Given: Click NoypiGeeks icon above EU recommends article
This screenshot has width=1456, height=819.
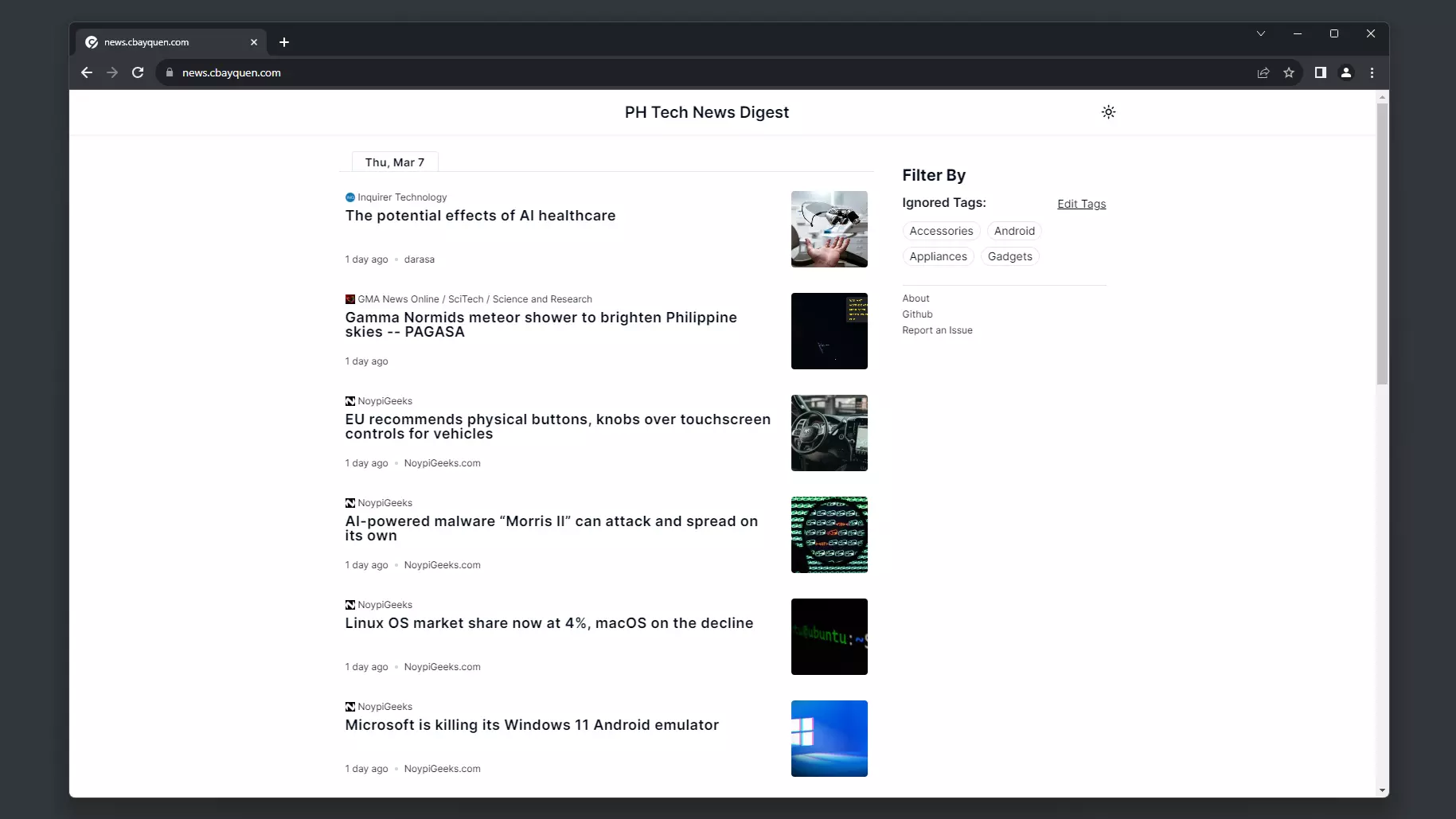Looking at the screenshot, I should tap(349, 401).
